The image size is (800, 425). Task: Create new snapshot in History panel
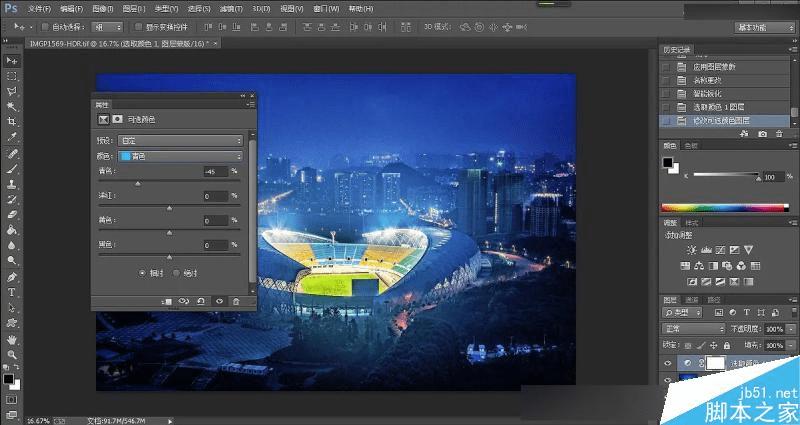click(x=762, y=134)
